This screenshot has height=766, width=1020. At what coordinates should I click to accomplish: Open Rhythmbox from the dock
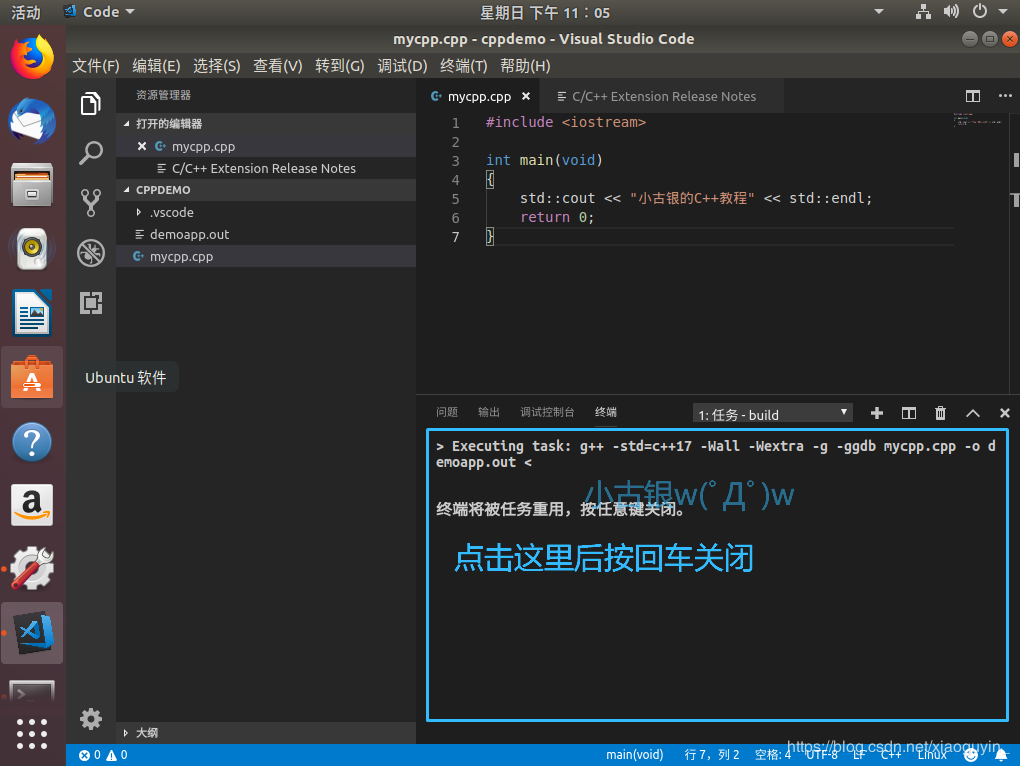pyautogui.click(x=32, y=248)
